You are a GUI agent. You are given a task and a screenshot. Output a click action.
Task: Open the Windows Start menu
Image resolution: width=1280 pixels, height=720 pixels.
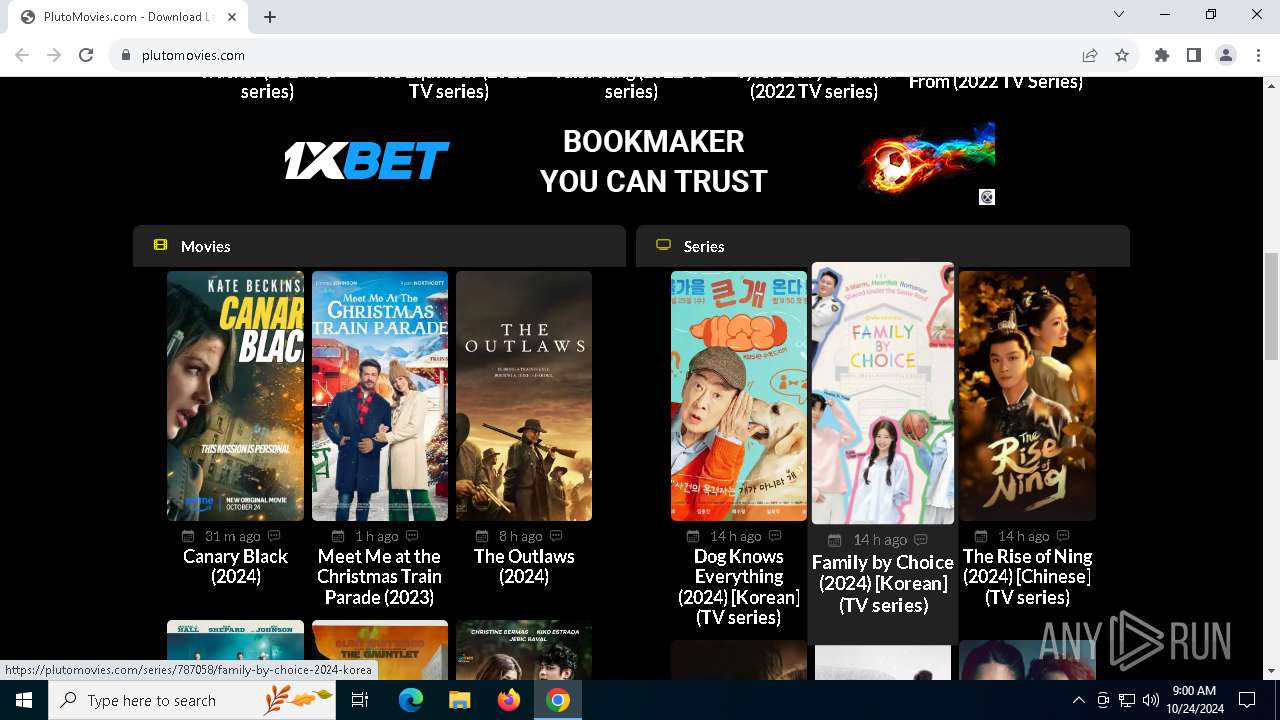click(x=24, y=700)
